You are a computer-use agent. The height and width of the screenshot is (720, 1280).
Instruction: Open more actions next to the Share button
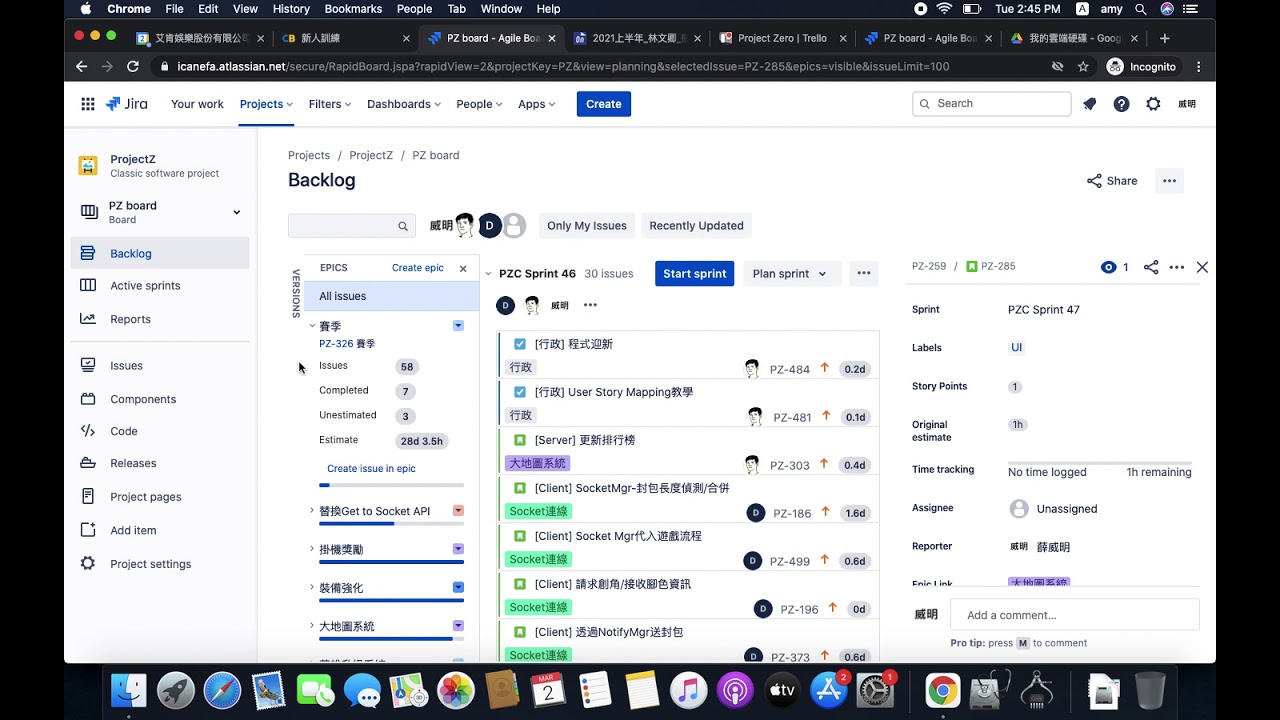pyautogui.click(x=1169, y=181)
